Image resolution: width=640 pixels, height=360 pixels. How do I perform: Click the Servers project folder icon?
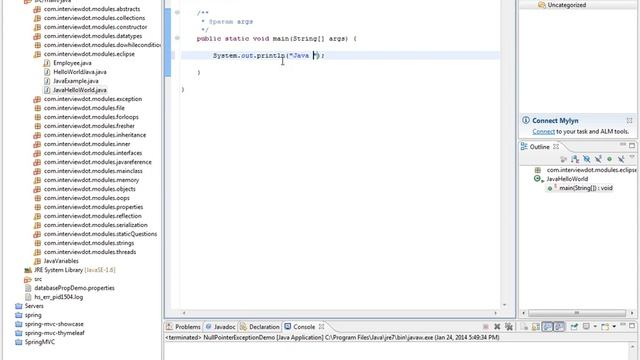[18, 306]
